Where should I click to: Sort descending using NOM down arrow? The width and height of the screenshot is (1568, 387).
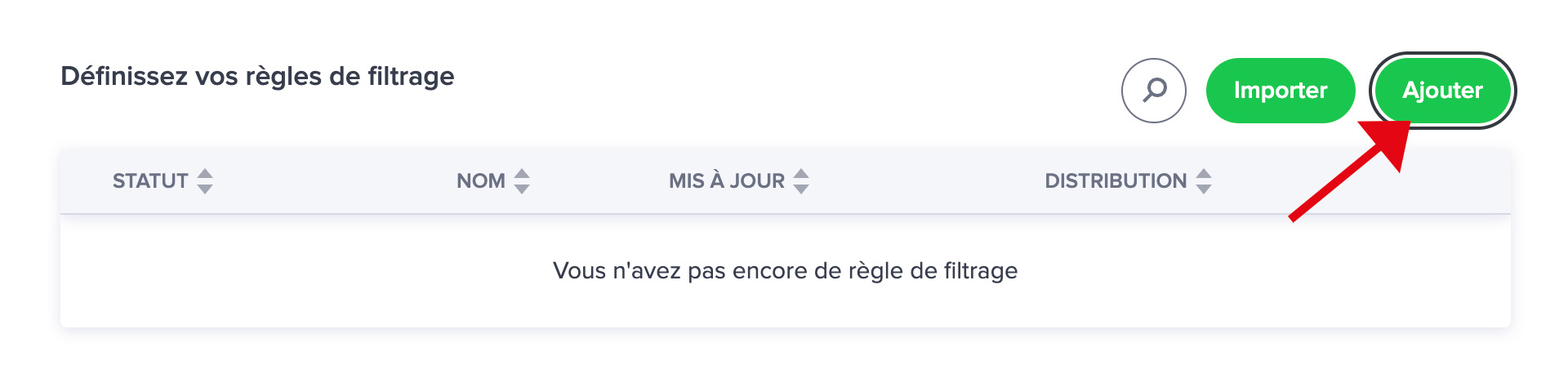tap(522, 189)
